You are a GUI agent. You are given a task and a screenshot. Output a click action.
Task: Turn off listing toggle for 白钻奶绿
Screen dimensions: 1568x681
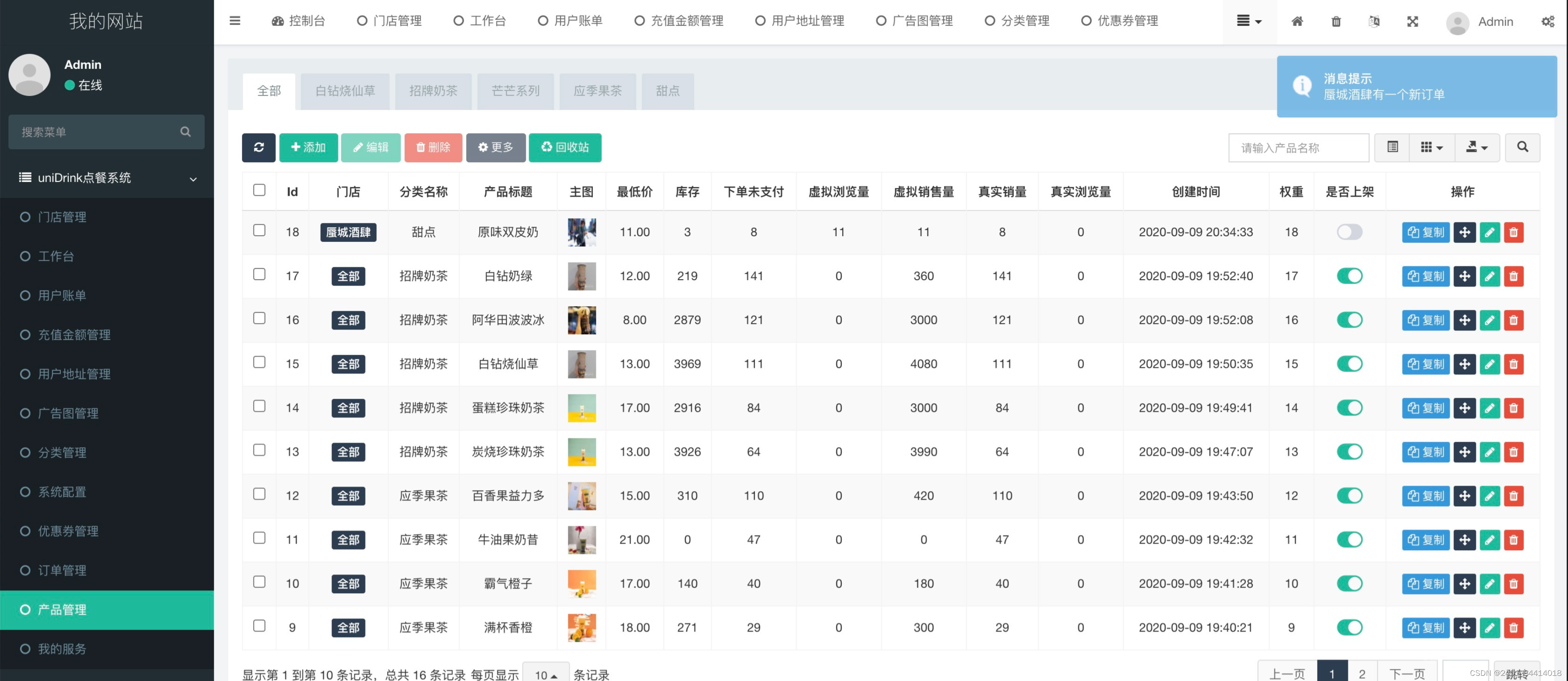tap(1350, 276)
